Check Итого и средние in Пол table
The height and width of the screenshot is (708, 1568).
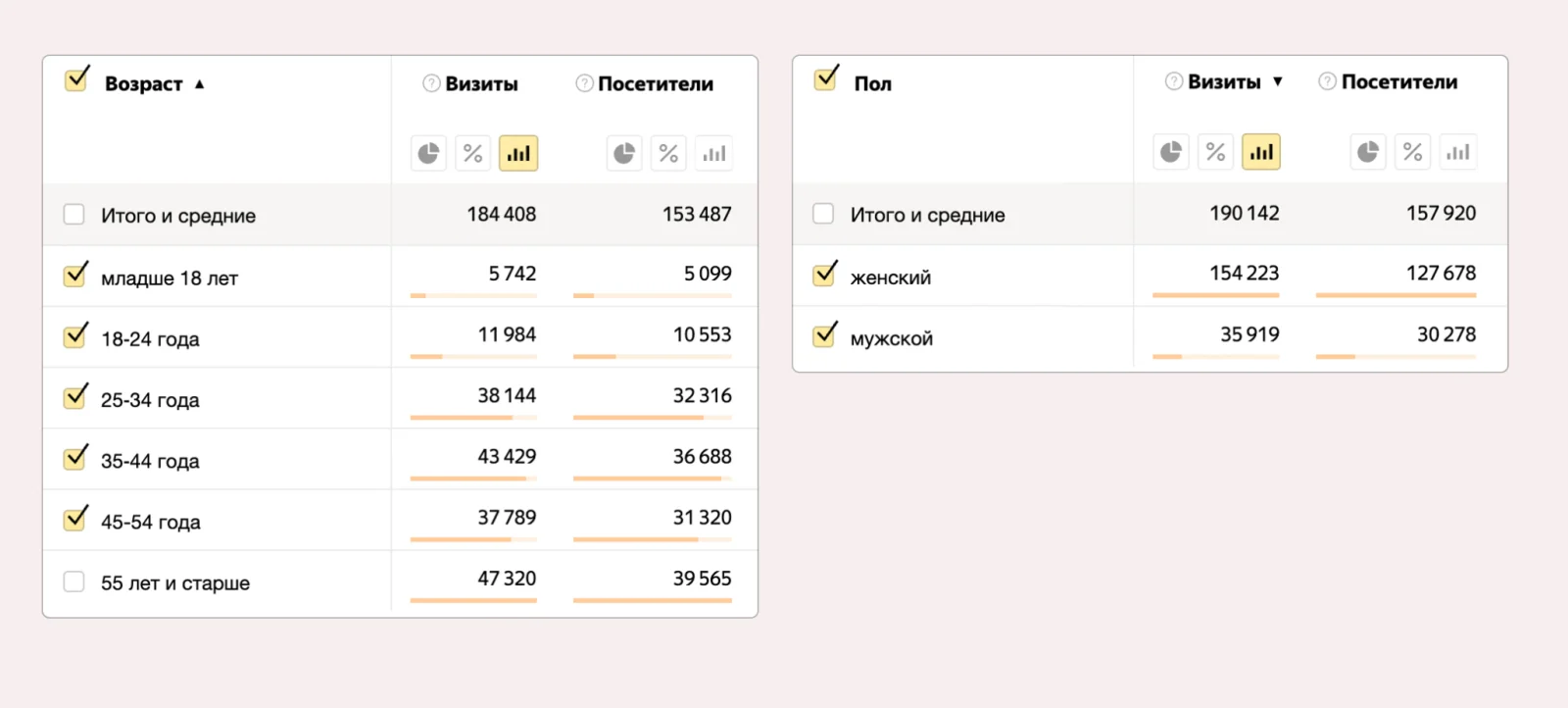point(823,213)
